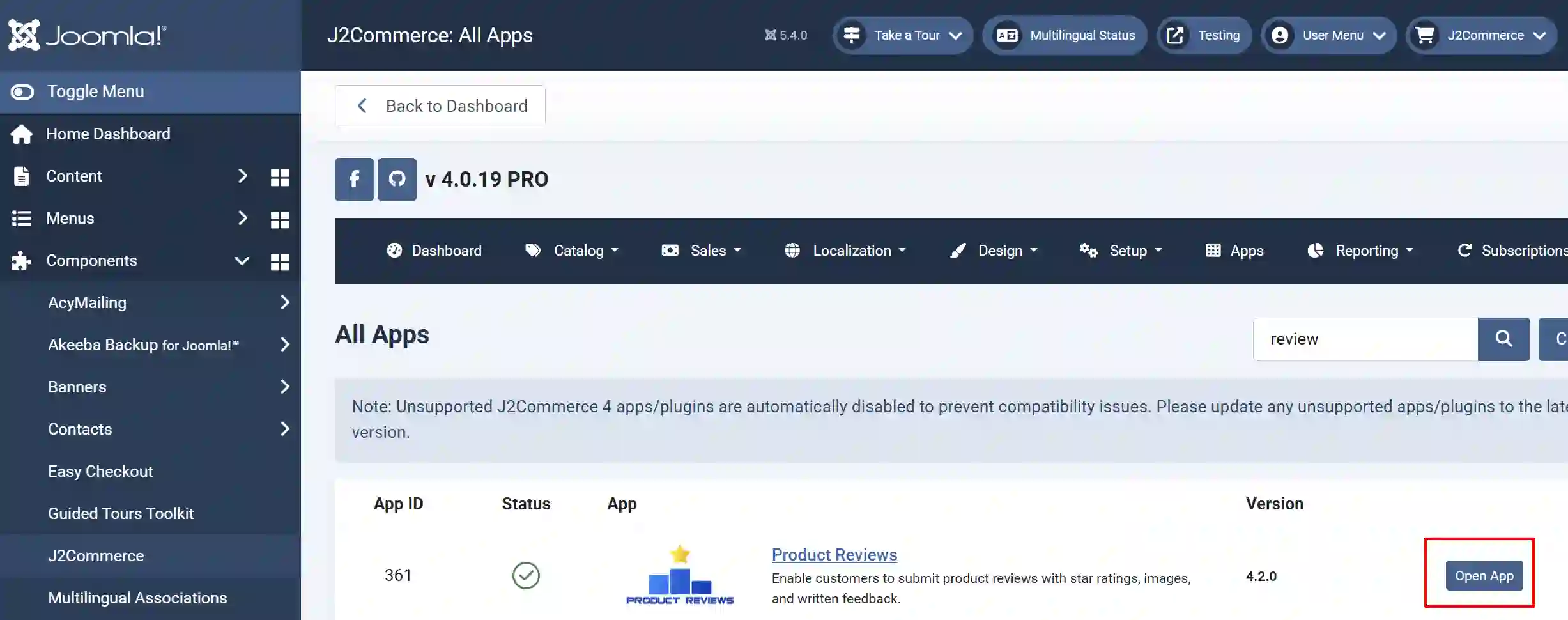Viewport: 1568px width, 620px height.
Task: Click the back chevron arrow icon
Action: click(362, 106)
